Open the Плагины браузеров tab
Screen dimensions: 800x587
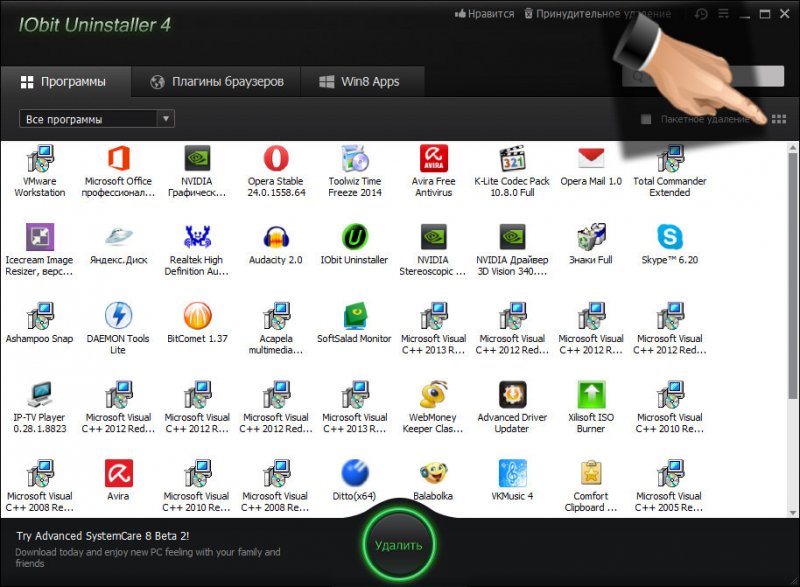[216, 82]
